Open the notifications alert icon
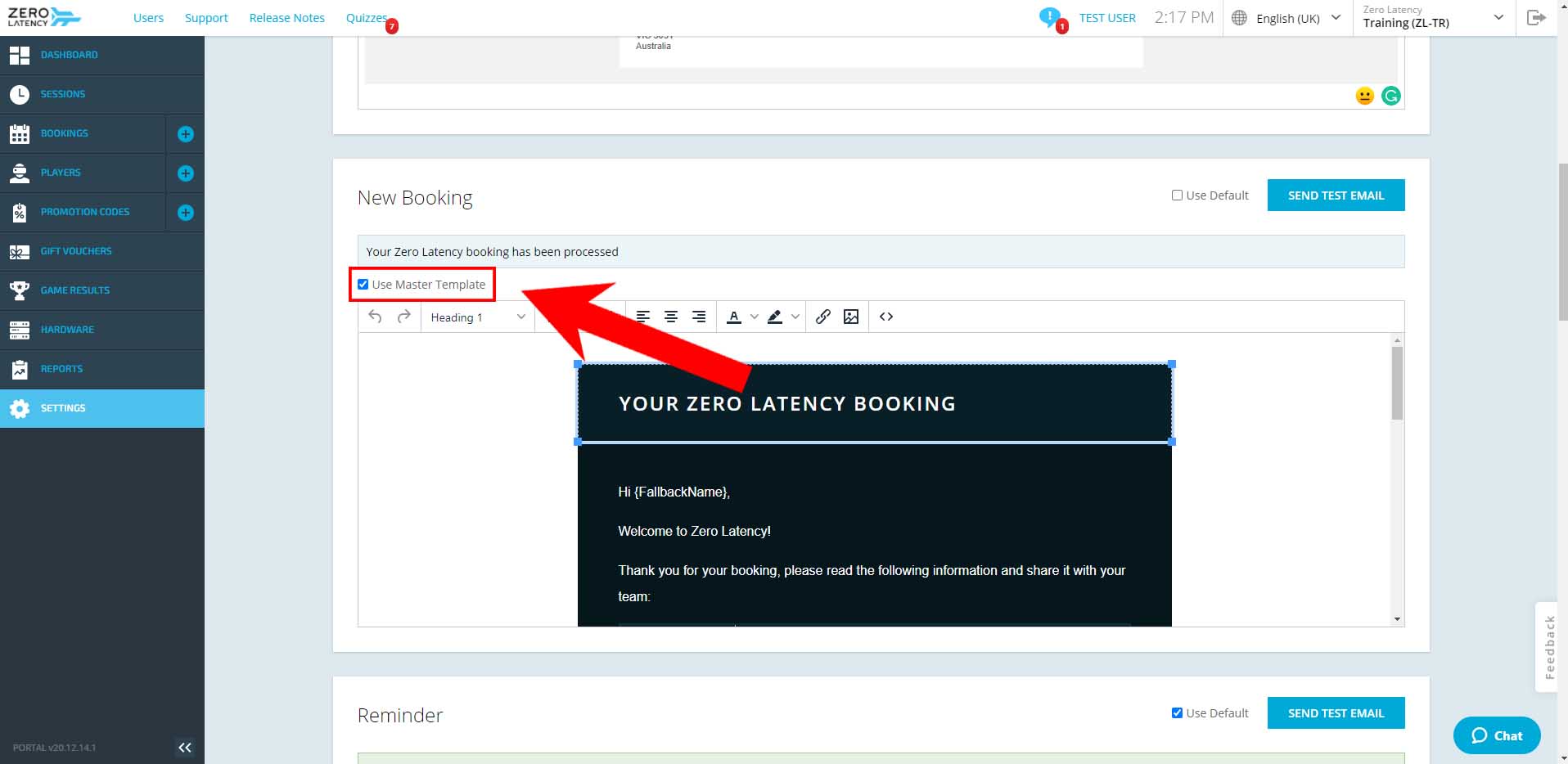 (1050, 18)
